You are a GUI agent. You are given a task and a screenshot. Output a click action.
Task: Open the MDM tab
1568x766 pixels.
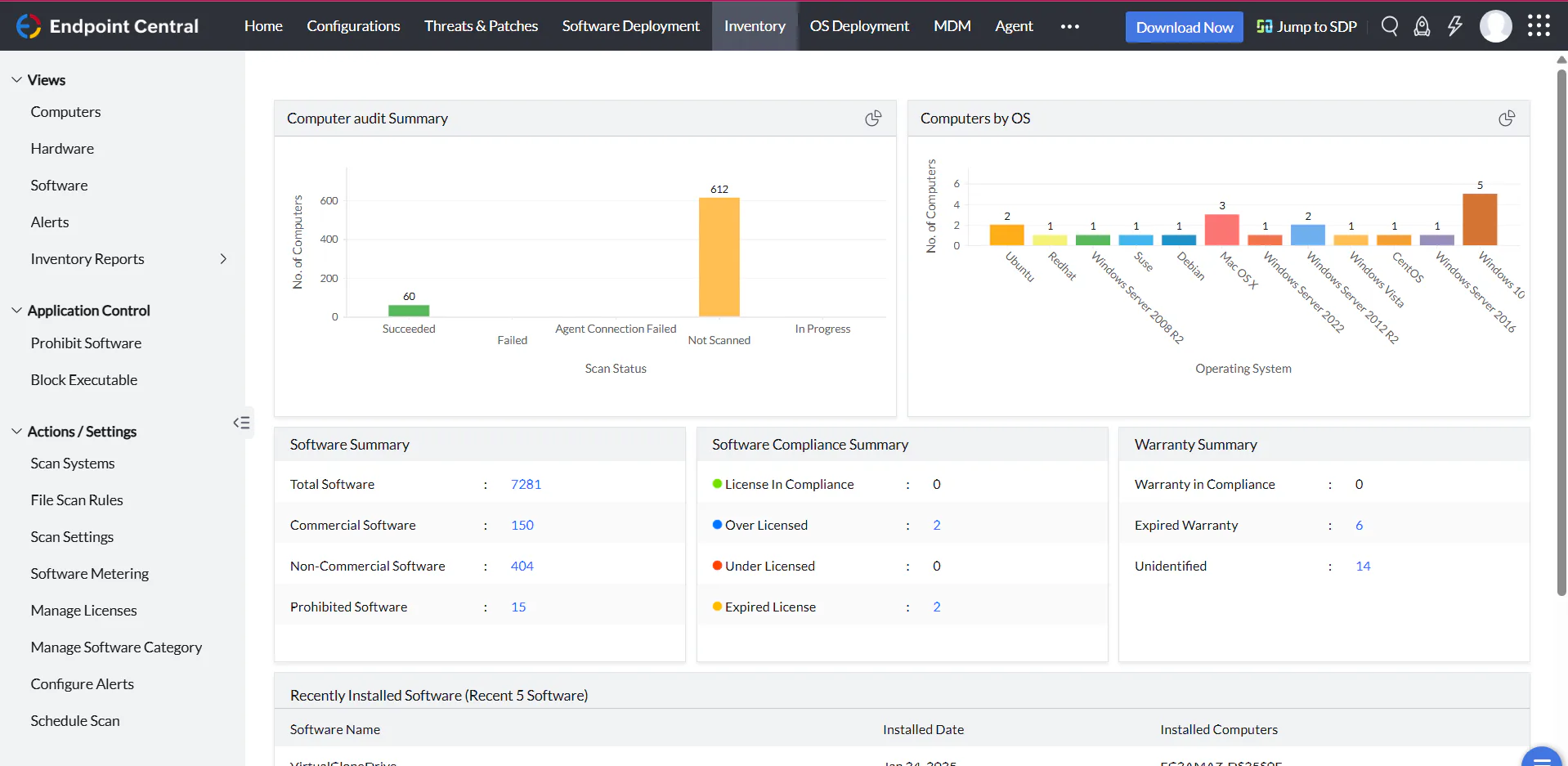click(x=952, y=26)
